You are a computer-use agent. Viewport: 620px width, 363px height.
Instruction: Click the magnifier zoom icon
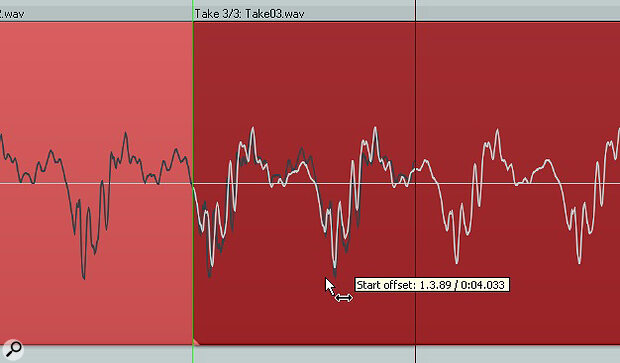click(x=13, y=350)
